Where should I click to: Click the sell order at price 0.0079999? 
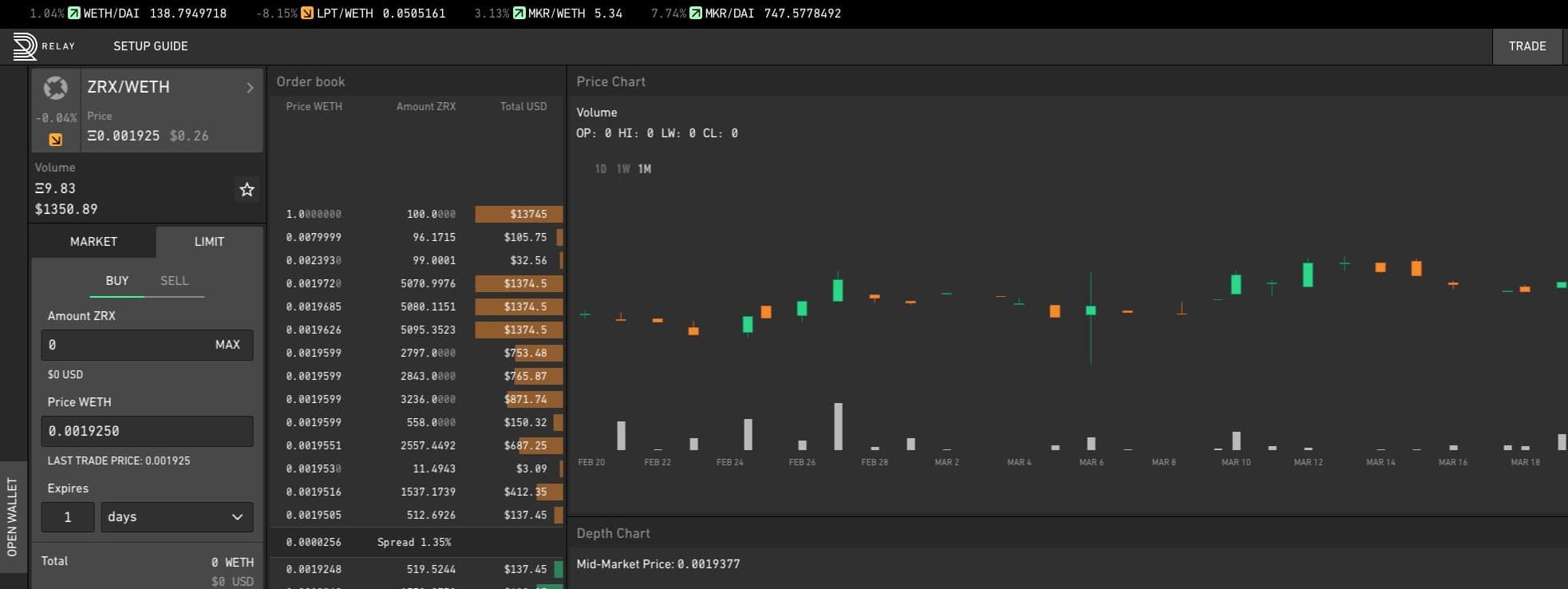coord(417,237)
